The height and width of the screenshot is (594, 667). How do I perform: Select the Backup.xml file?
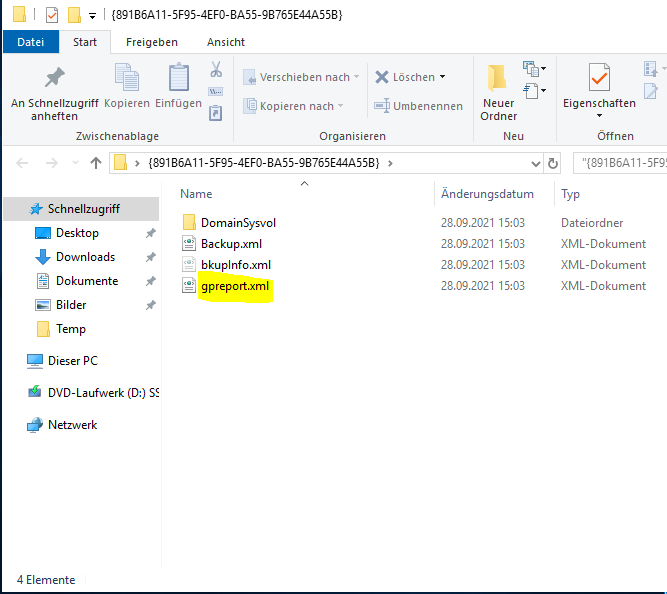click(x=231, y=244)
